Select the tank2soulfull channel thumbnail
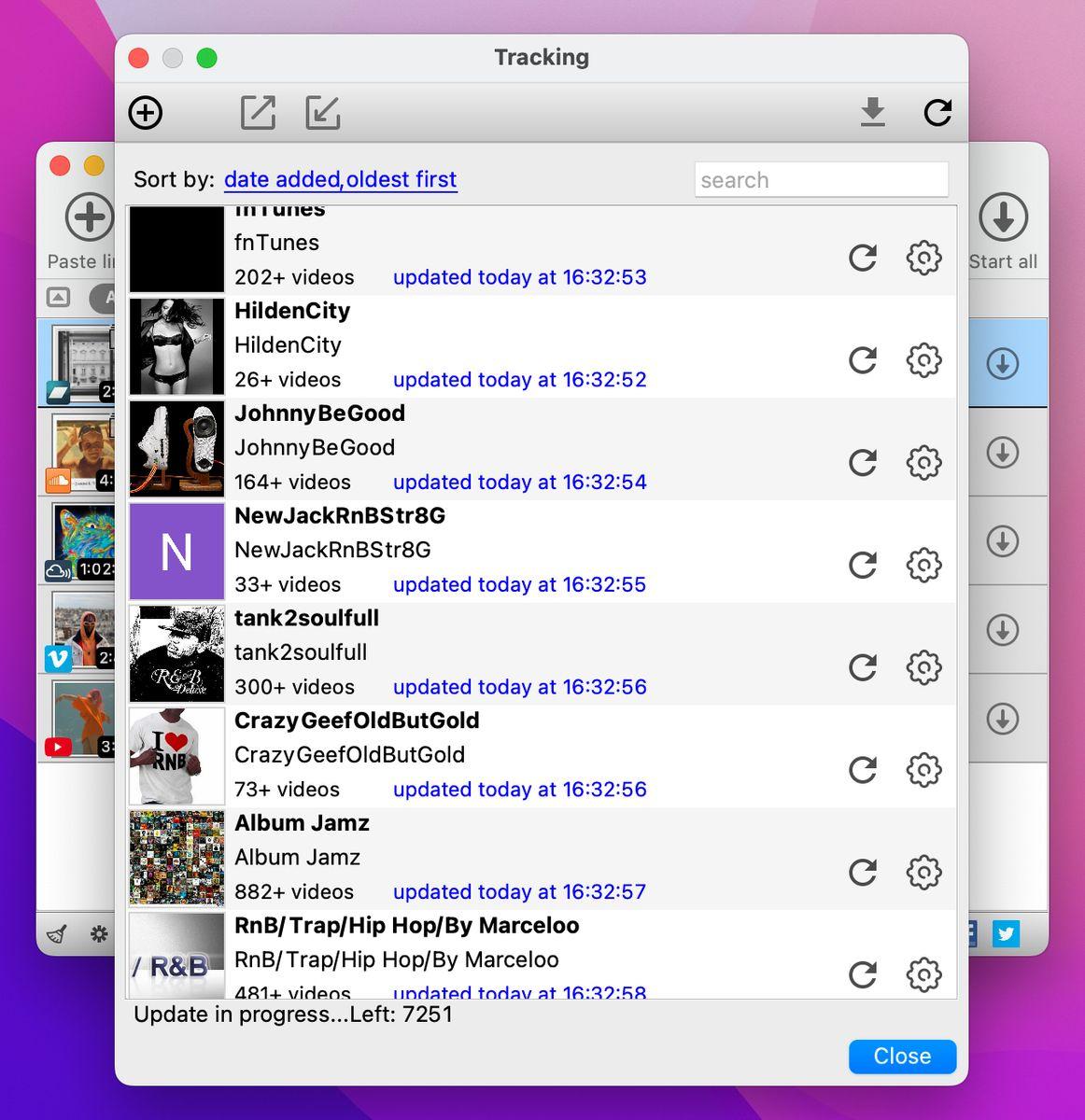This screenshot has width=1085, height=1120. click(x=176, y=653)
